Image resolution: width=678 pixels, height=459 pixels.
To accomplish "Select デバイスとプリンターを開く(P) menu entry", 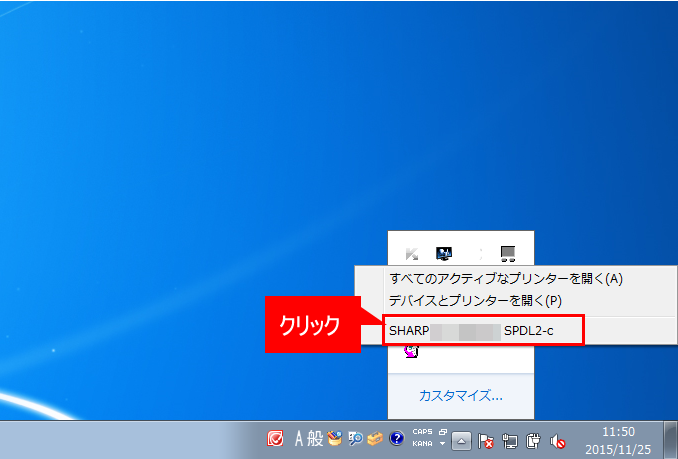I will pos(476,300).
